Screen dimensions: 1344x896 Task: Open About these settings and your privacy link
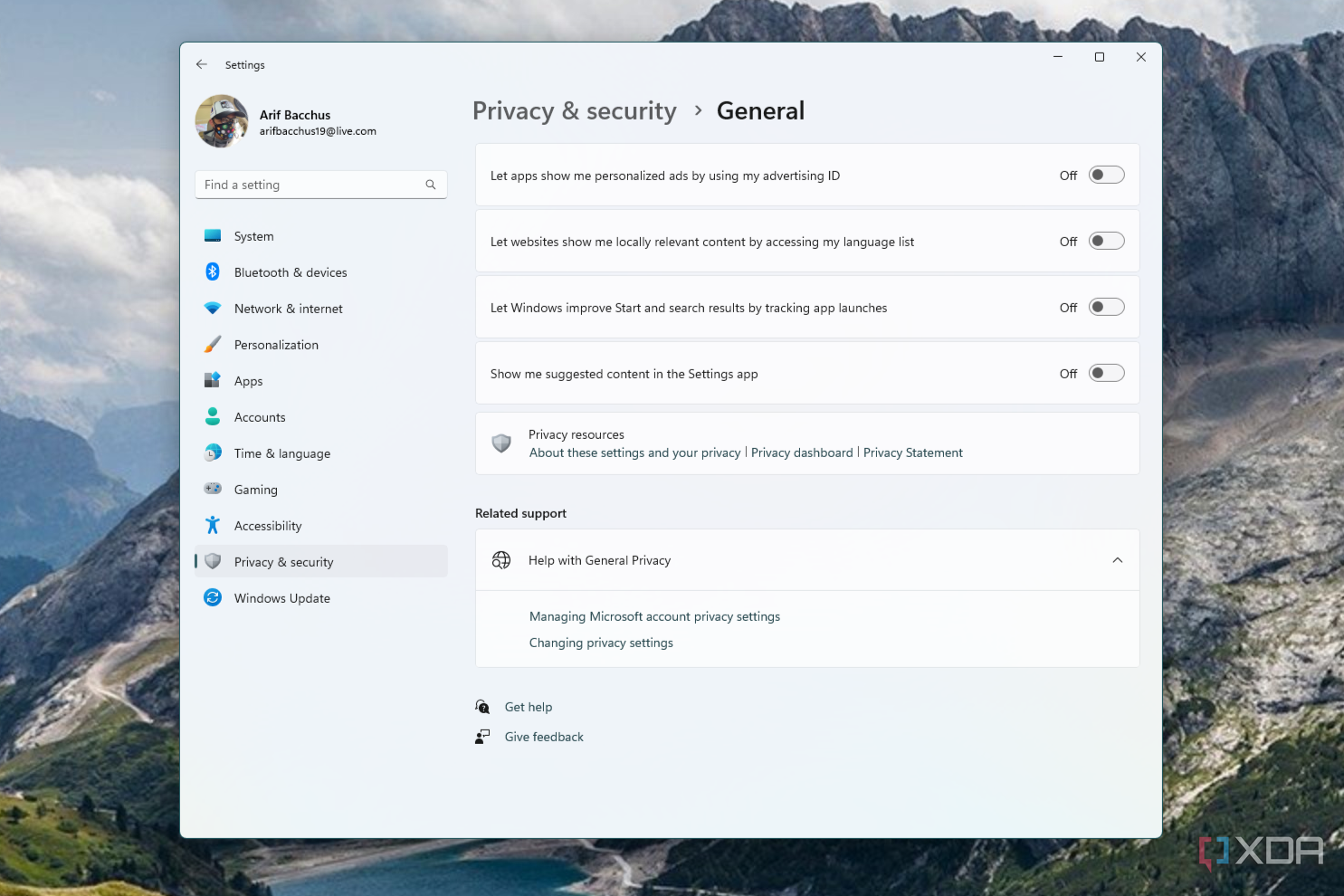(634, 453)
